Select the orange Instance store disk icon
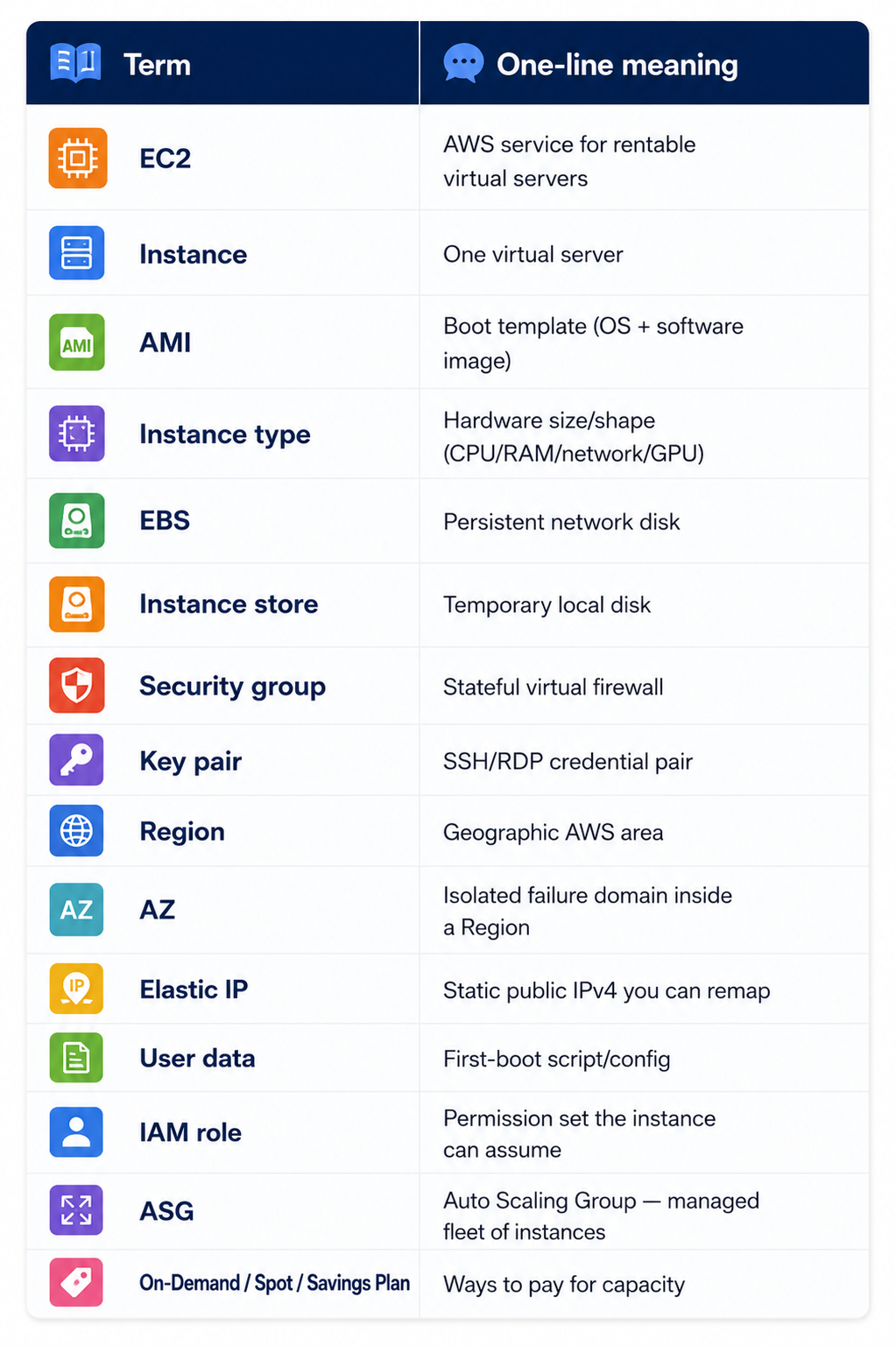The height and width of the screenshot is (1346, 896). 77,604
